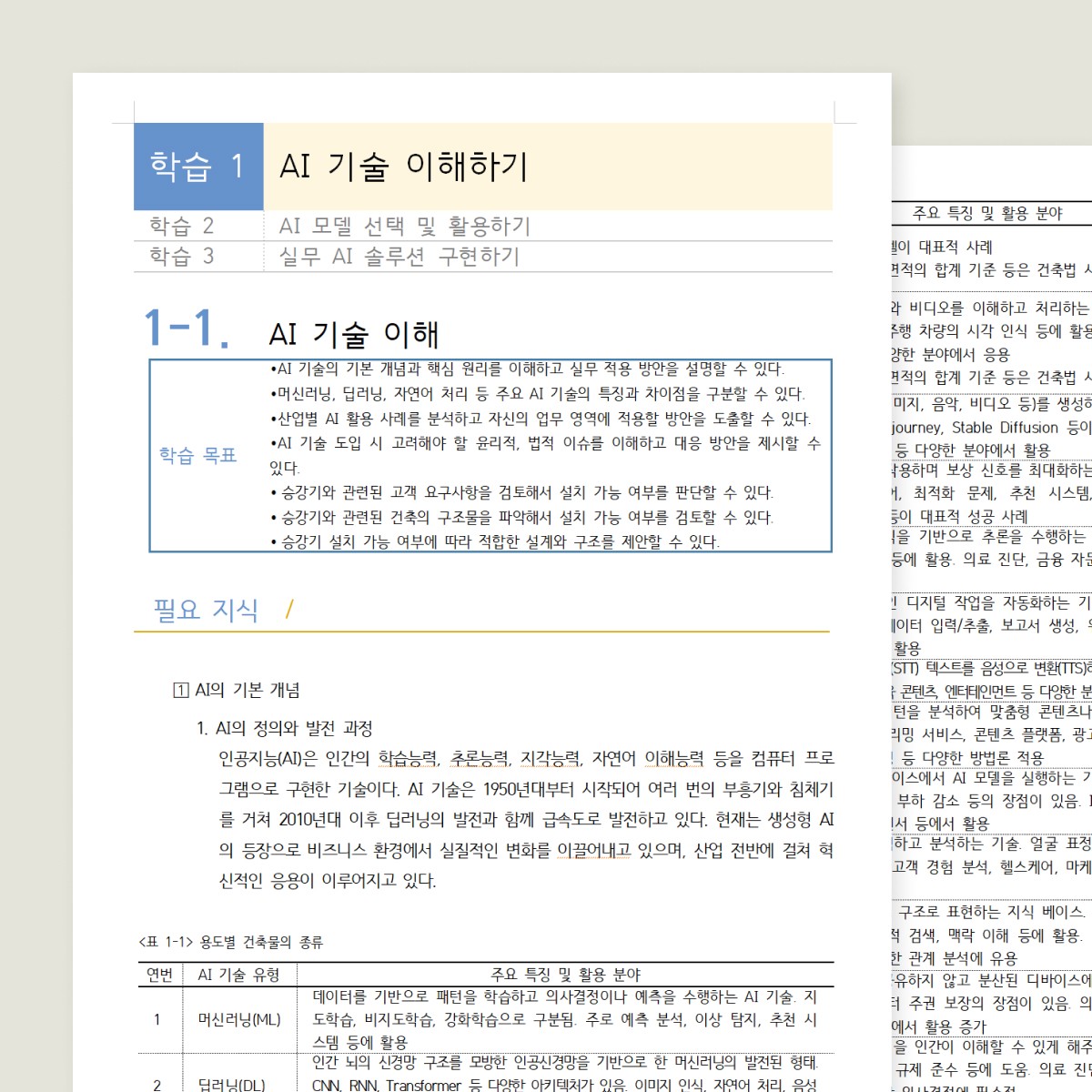Click the paragraph beginning '인공지능(AI)은 인간의'
Viewport: 1092px width, 1092px height.
[526, 819]
